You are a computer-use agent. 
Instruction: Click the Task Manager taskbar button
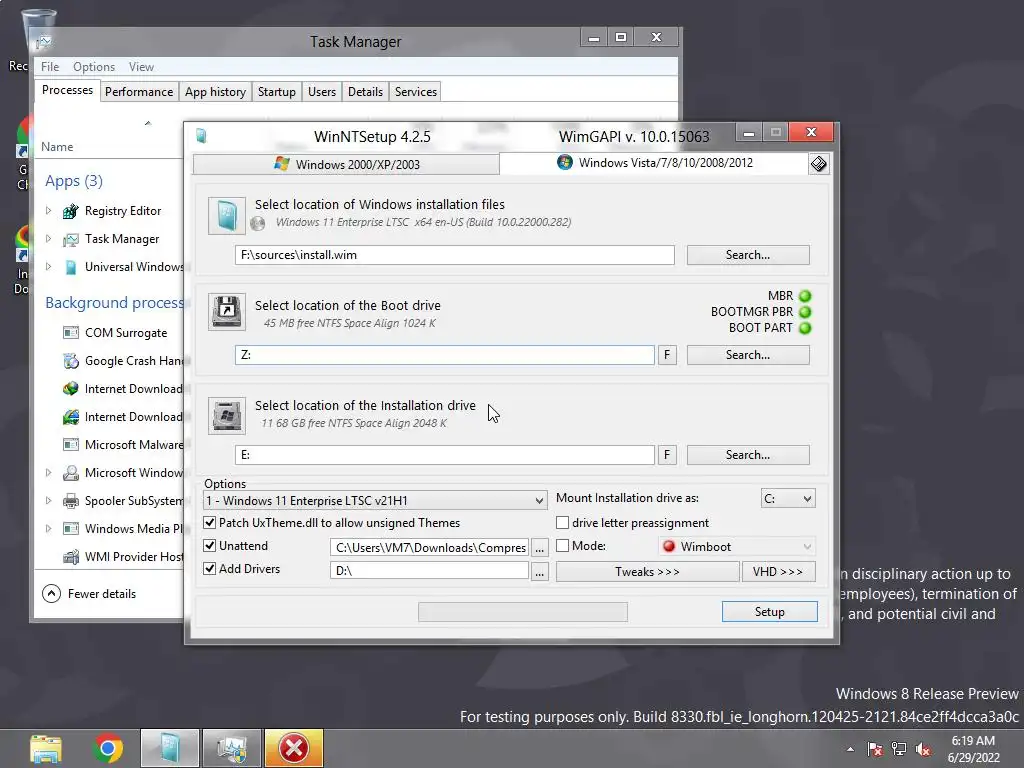pos(232,748)
